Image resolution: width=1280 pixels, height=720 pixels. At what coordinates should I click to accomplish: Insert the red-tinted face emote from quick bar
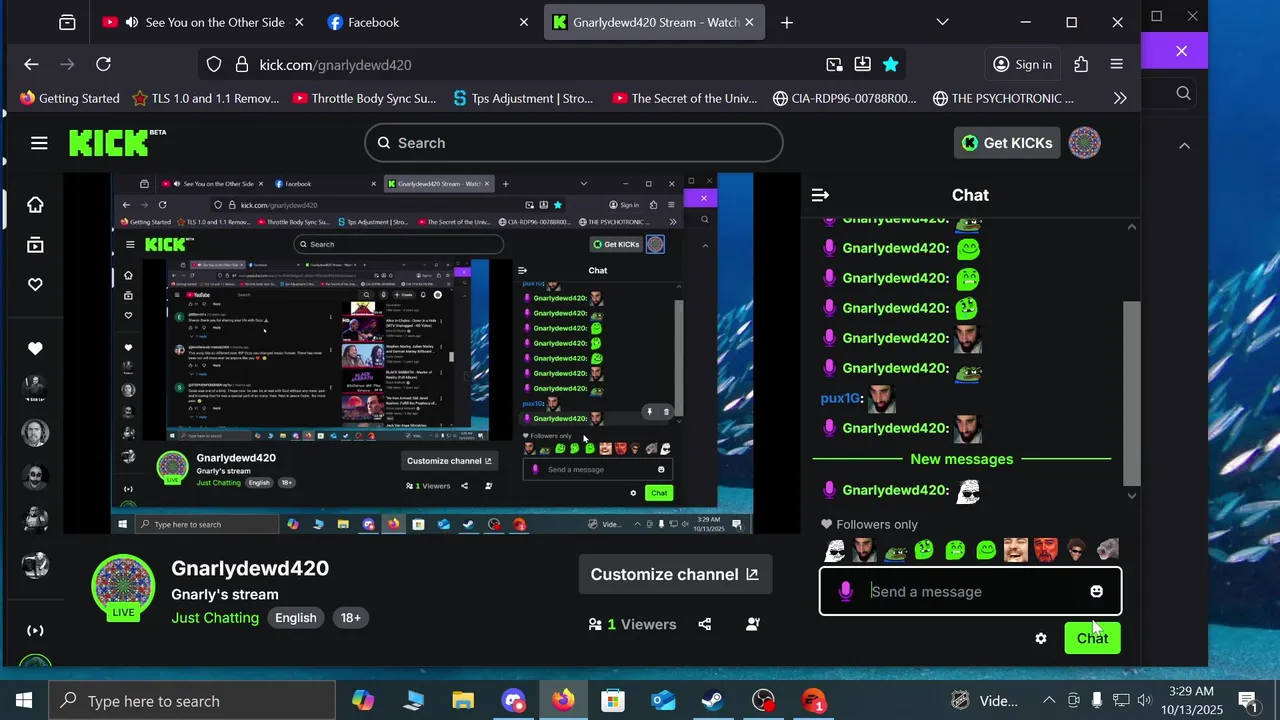(x=1046, y=550)
